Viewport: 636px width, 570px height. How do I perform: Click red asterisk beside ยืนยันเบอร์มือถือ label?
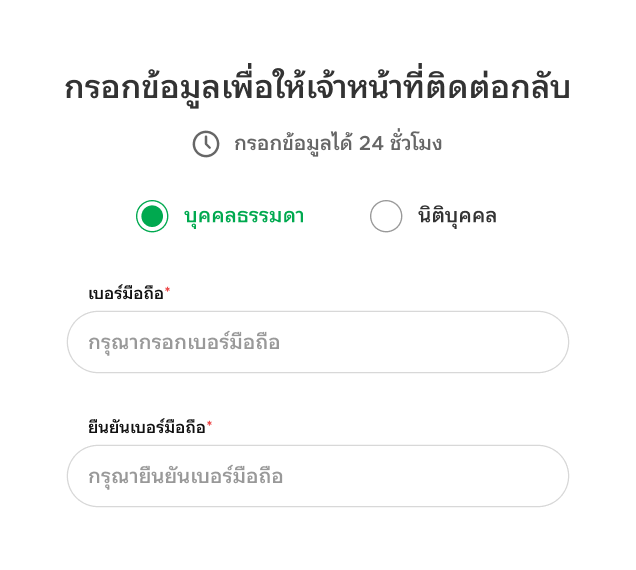(210, 424)
